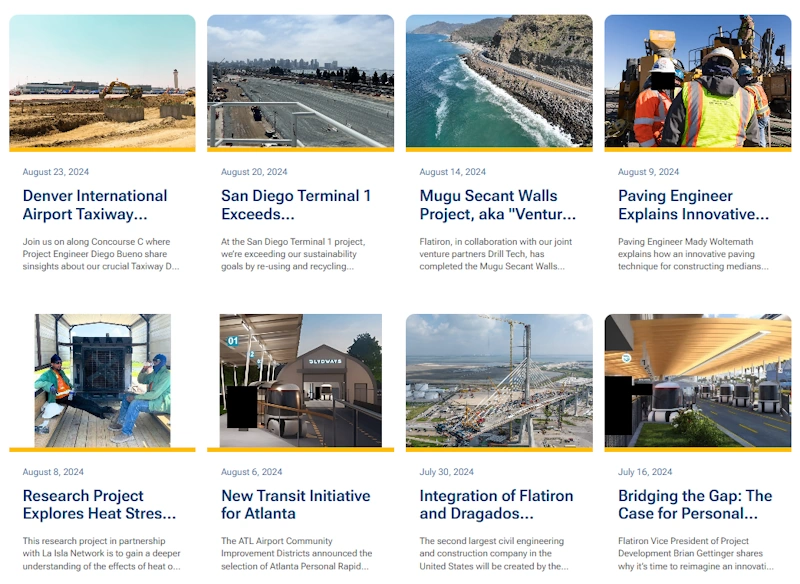Click the 'Flatiron Vice President of Project' excerpt
The width and height of the screenshot is (800, 584).
(x=696, y=553)
